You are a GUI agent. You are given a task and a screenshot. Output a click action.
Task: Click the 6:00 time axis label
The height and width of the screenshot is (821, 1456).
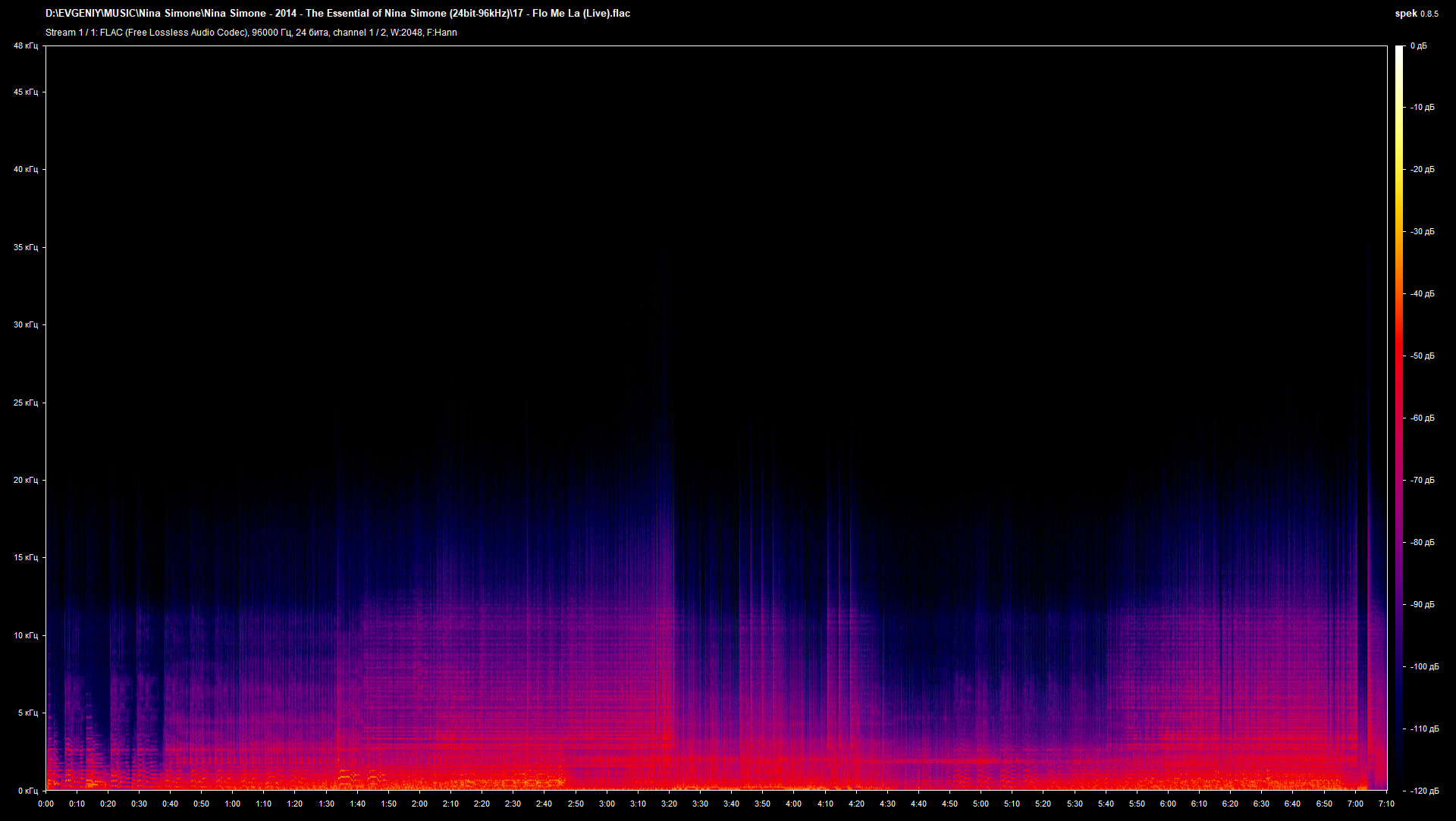pos(1168,804)
